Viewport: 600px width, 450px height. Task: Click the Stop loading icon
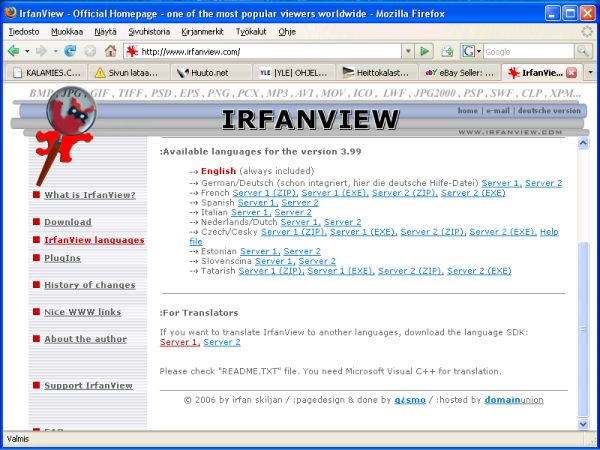[x=90, y=51]
